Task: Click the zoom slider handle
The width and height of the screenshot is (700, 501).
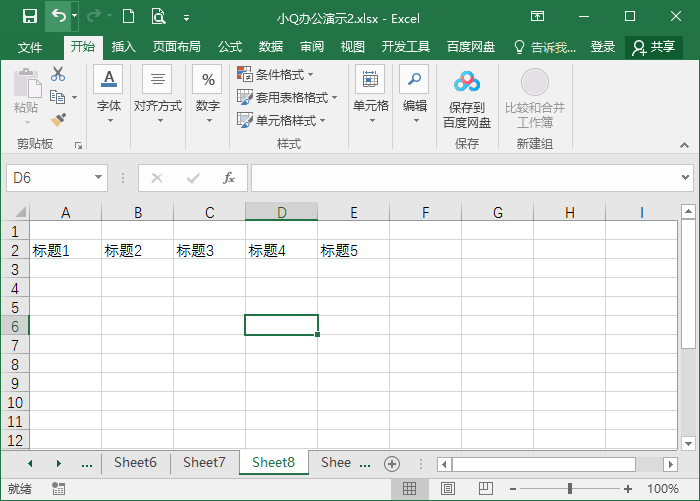Action: [x=570, y=489]
